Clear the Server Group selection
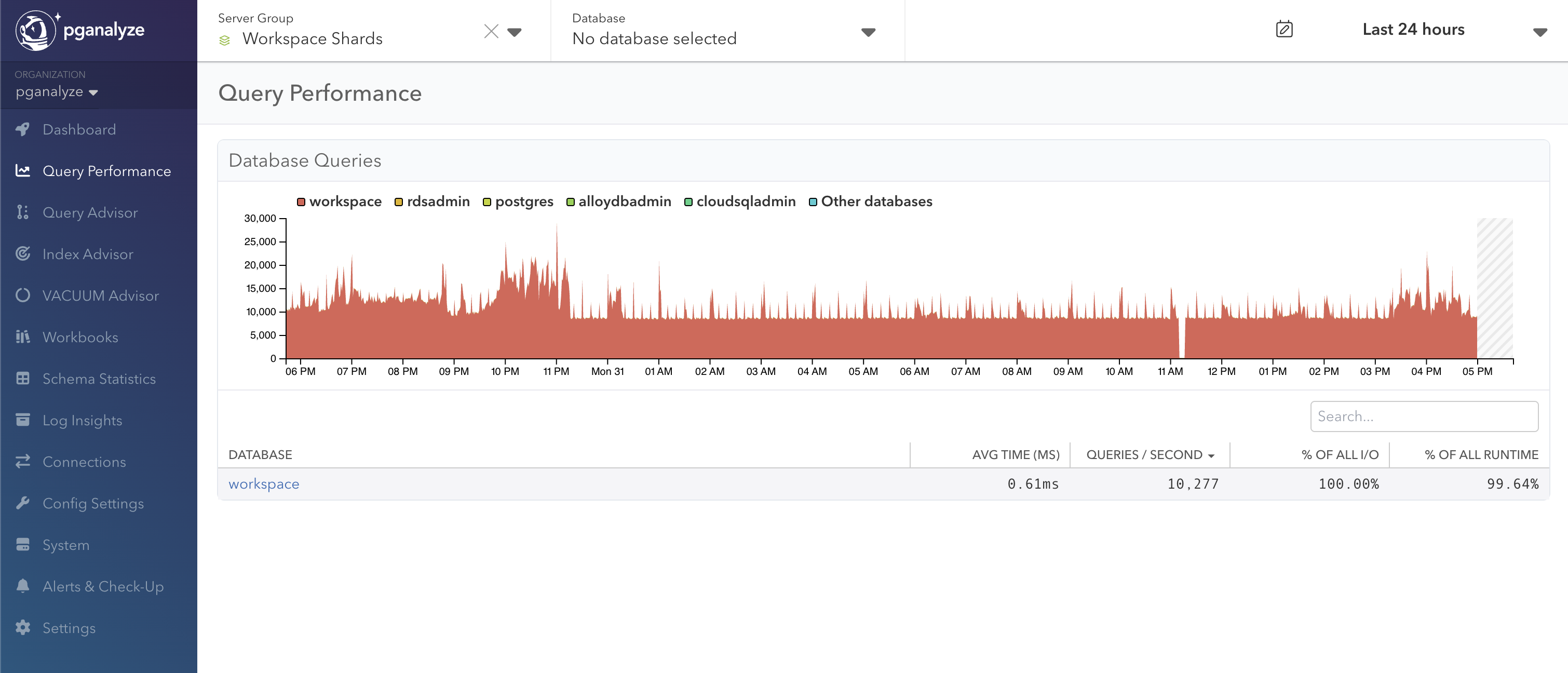This screenshot has height=673, width=1568. [491, 31]
